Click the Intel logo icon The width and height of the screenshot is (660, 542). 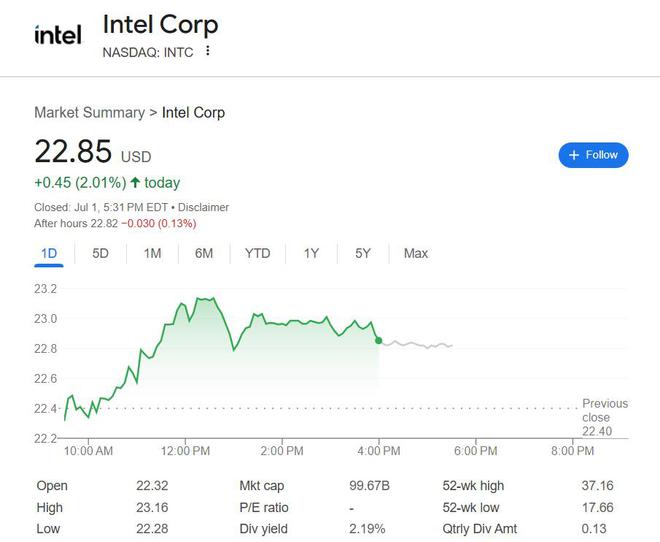57,35
